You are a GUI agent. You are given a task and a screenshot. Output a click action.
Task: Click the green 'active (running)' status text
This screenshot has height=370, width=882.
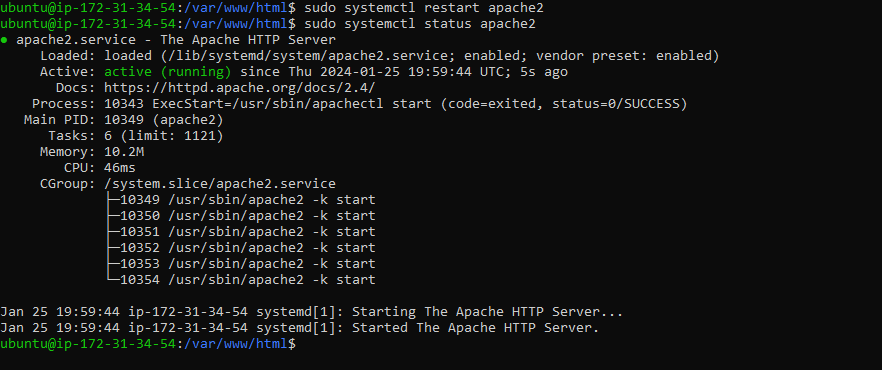168,72
